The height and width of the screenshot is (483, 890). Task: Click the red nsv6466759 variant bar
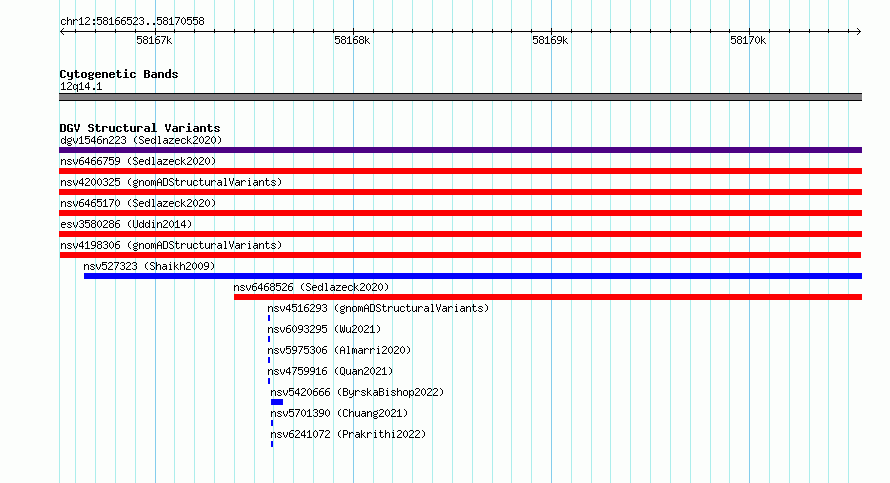pyautogui.click(x=460, y=171)
